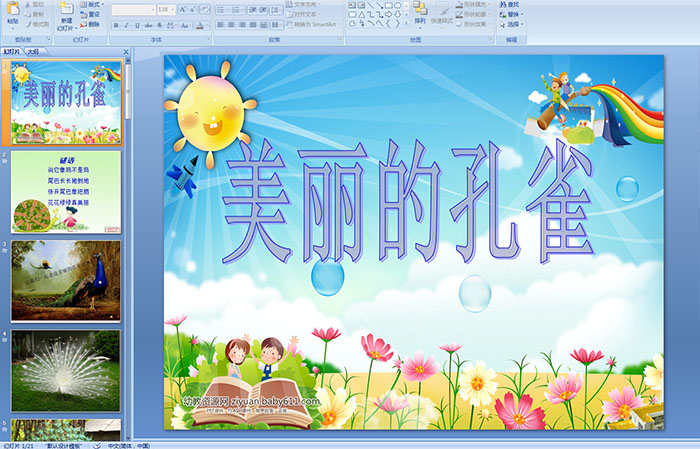Click the 美丽的孔雀 title on the slide

click(x=408, y=201)
